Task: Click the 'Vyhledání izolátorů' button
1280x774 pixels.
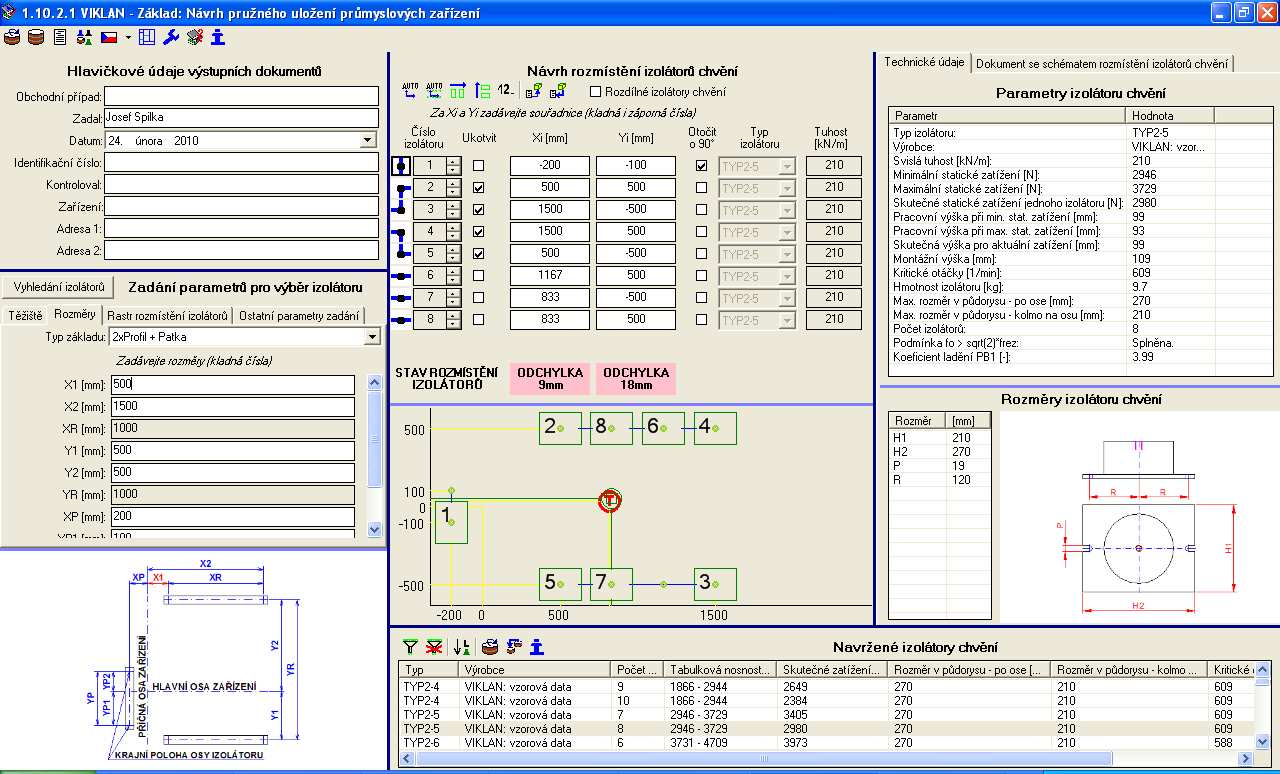Action: (x=59, y=287)
